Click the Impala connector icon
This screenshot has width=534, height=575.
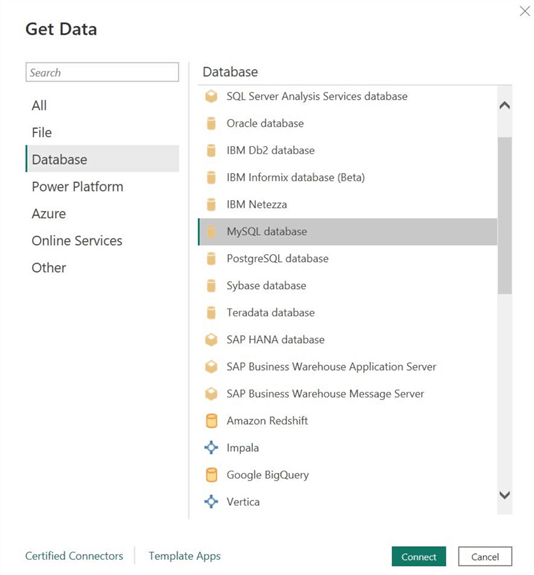211,448
